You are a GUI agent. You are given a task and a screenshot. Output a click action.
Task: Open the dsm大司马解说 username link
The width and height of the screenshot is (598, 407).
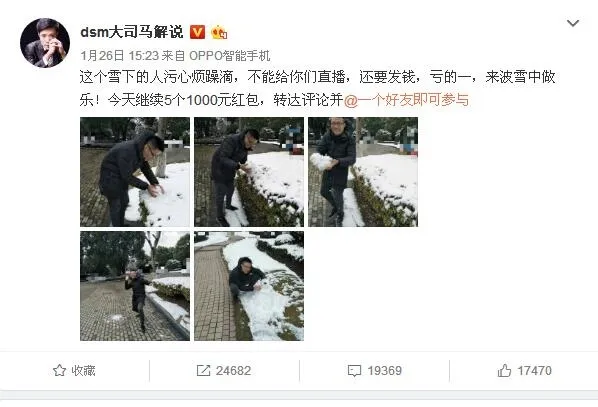132,32
